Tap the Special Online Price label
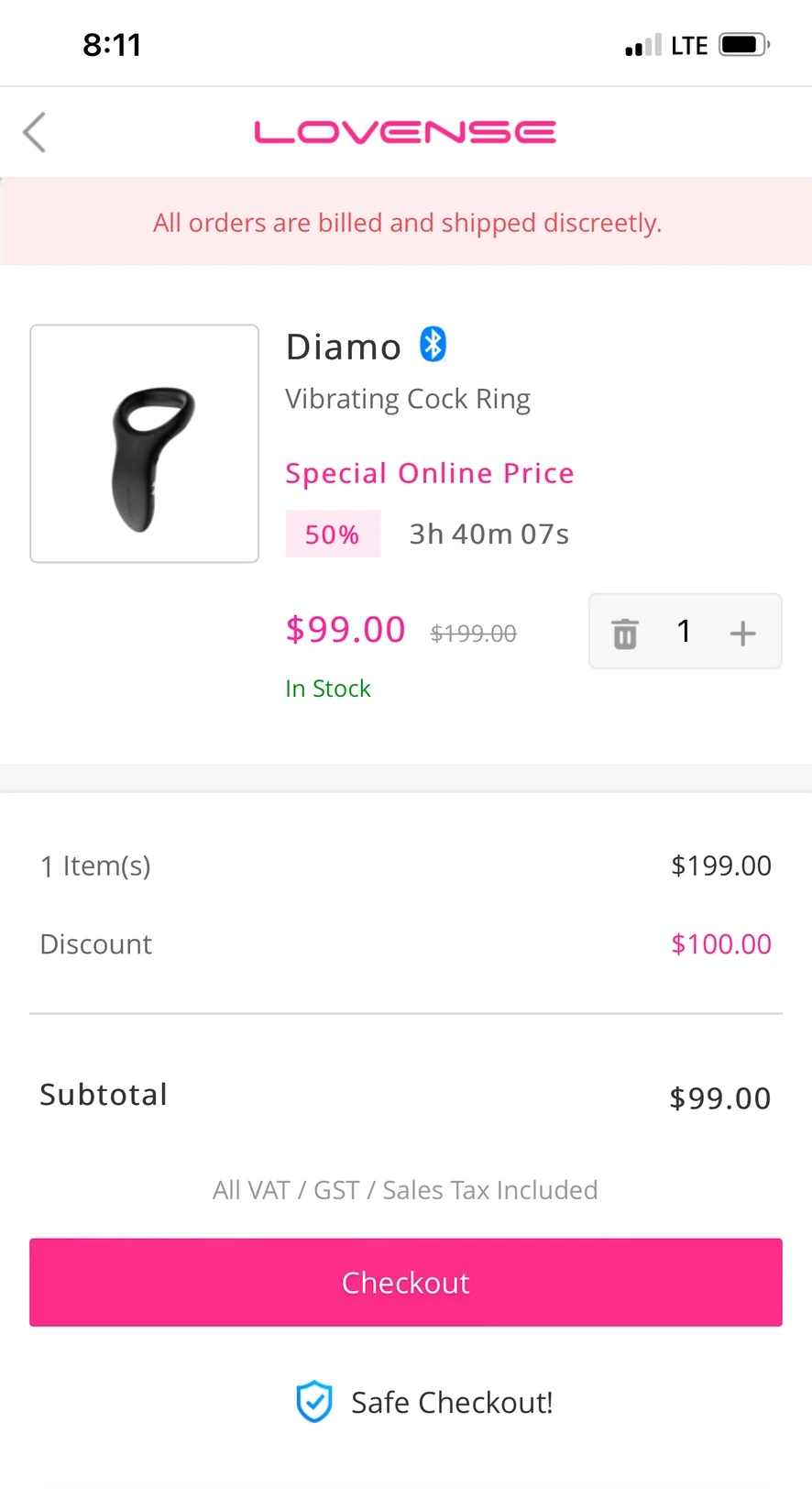The image size is (812, 1489). click(429, 473)
